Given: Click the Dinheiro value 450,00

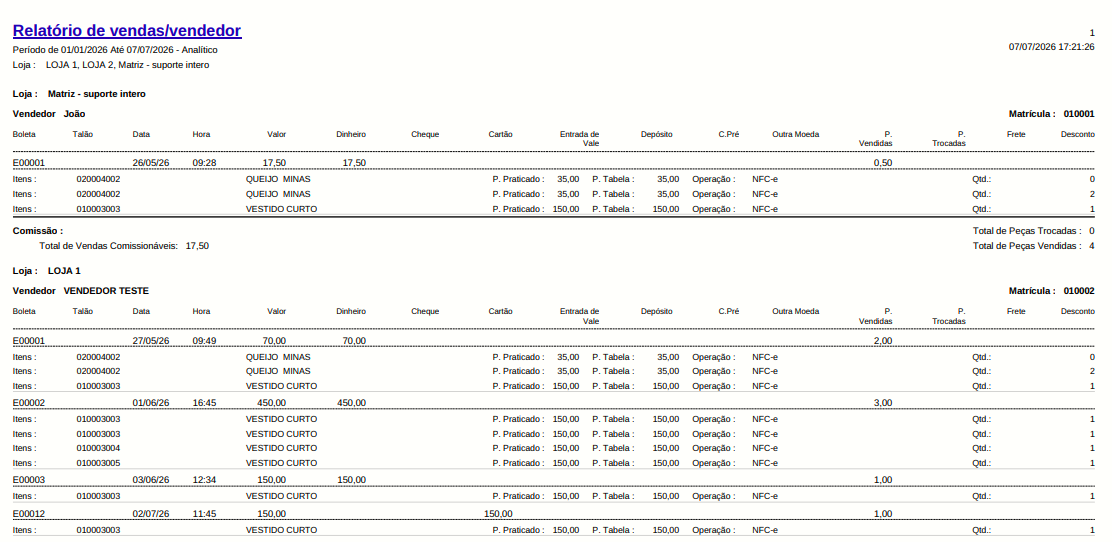Looking at the screenshot, I should 351,402.
